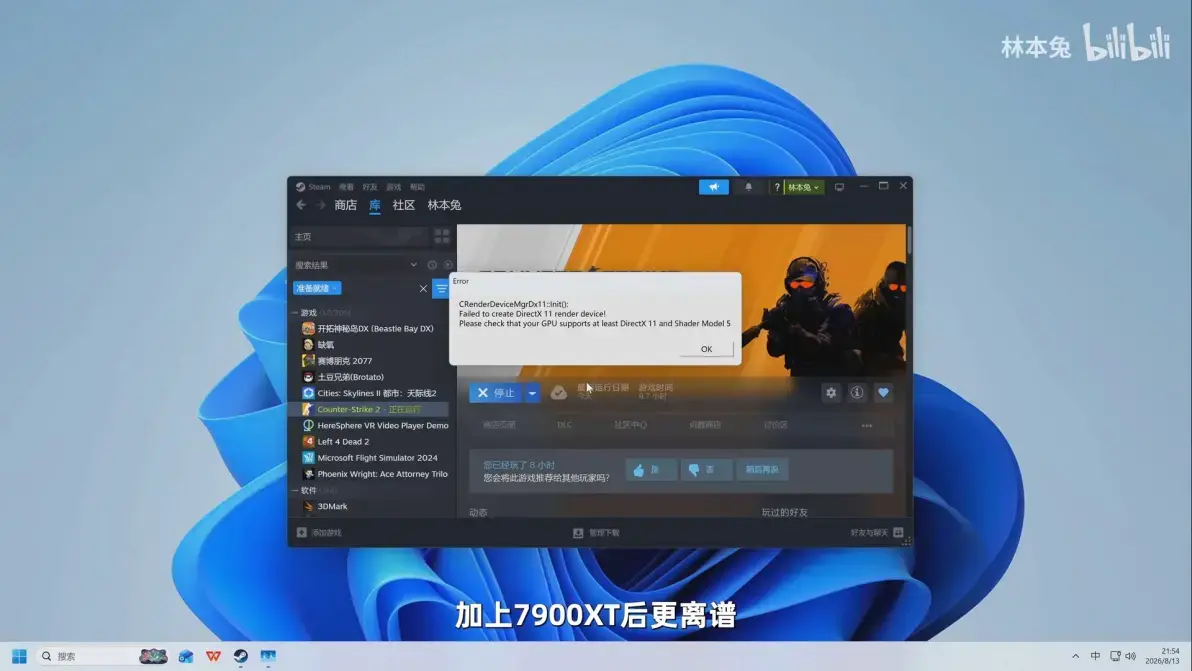Viewport: 1192px width, 671px height.
Task: Open the dropdown arrow beside 停止
Action: pos(532,393)
